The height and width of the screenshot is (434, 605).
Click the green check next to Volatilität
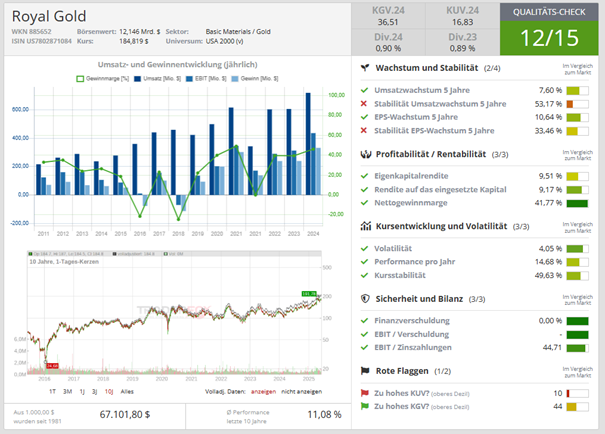coord(364,248)
